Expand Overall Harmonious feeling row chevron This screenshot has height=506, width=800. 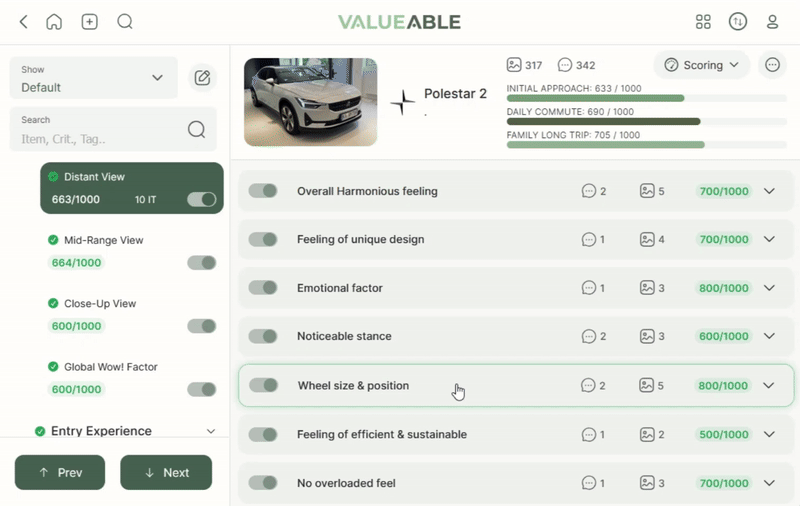click(769, 191)
